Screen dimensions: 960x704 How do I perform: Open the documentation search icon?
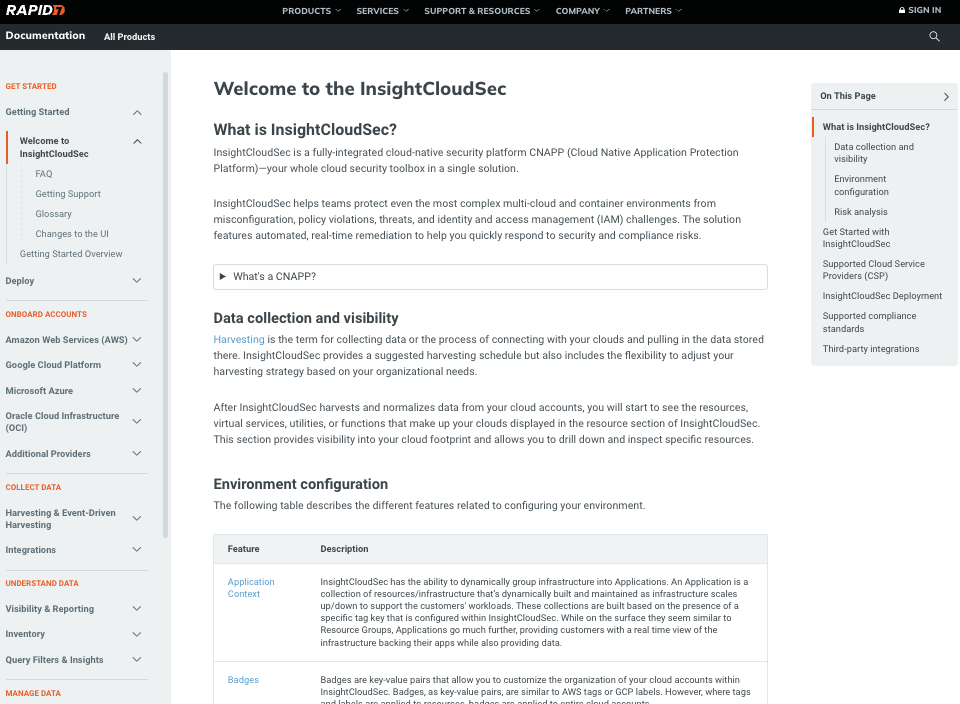tap(934, 36)
